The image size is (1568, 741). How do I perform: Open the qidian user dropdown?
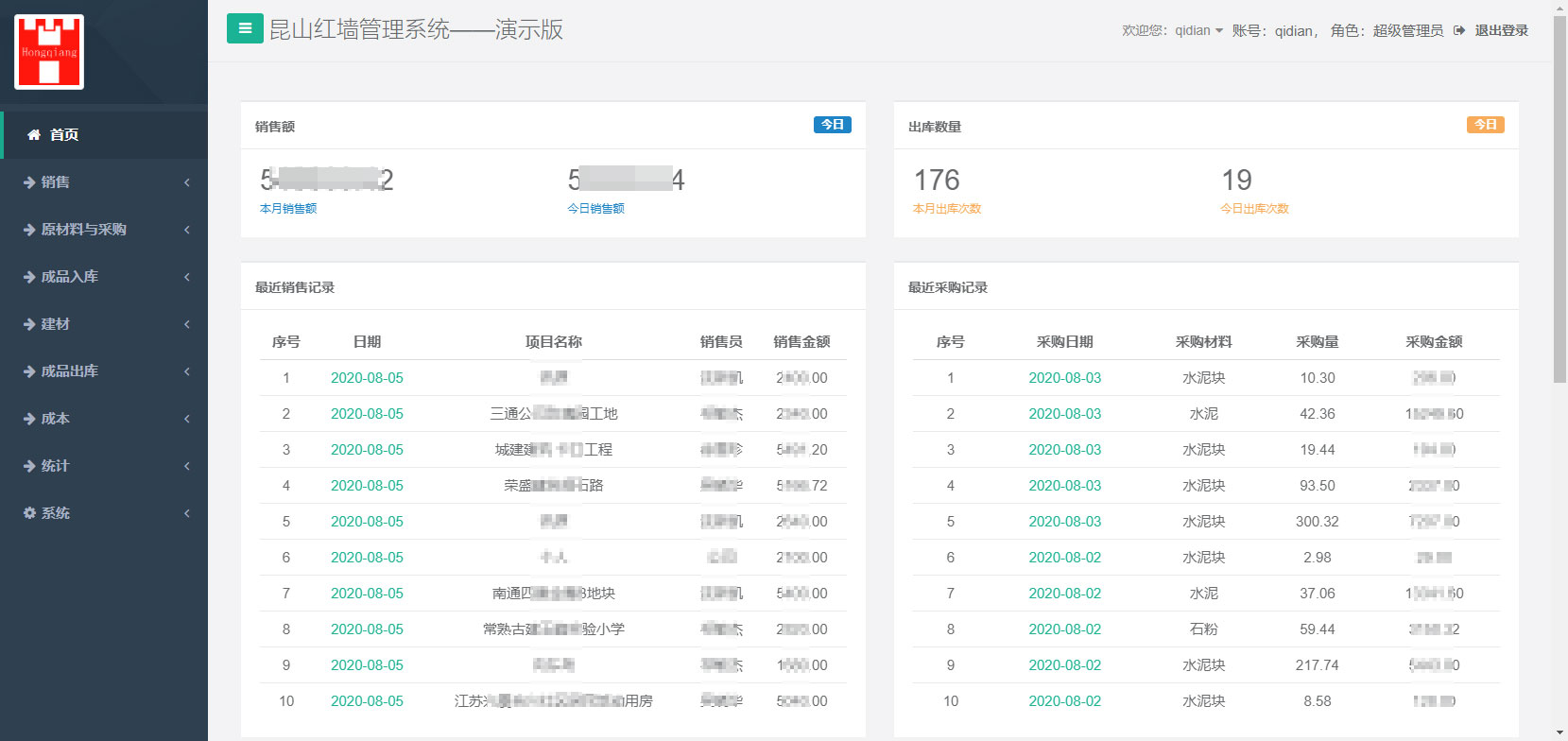[1198, 30]
